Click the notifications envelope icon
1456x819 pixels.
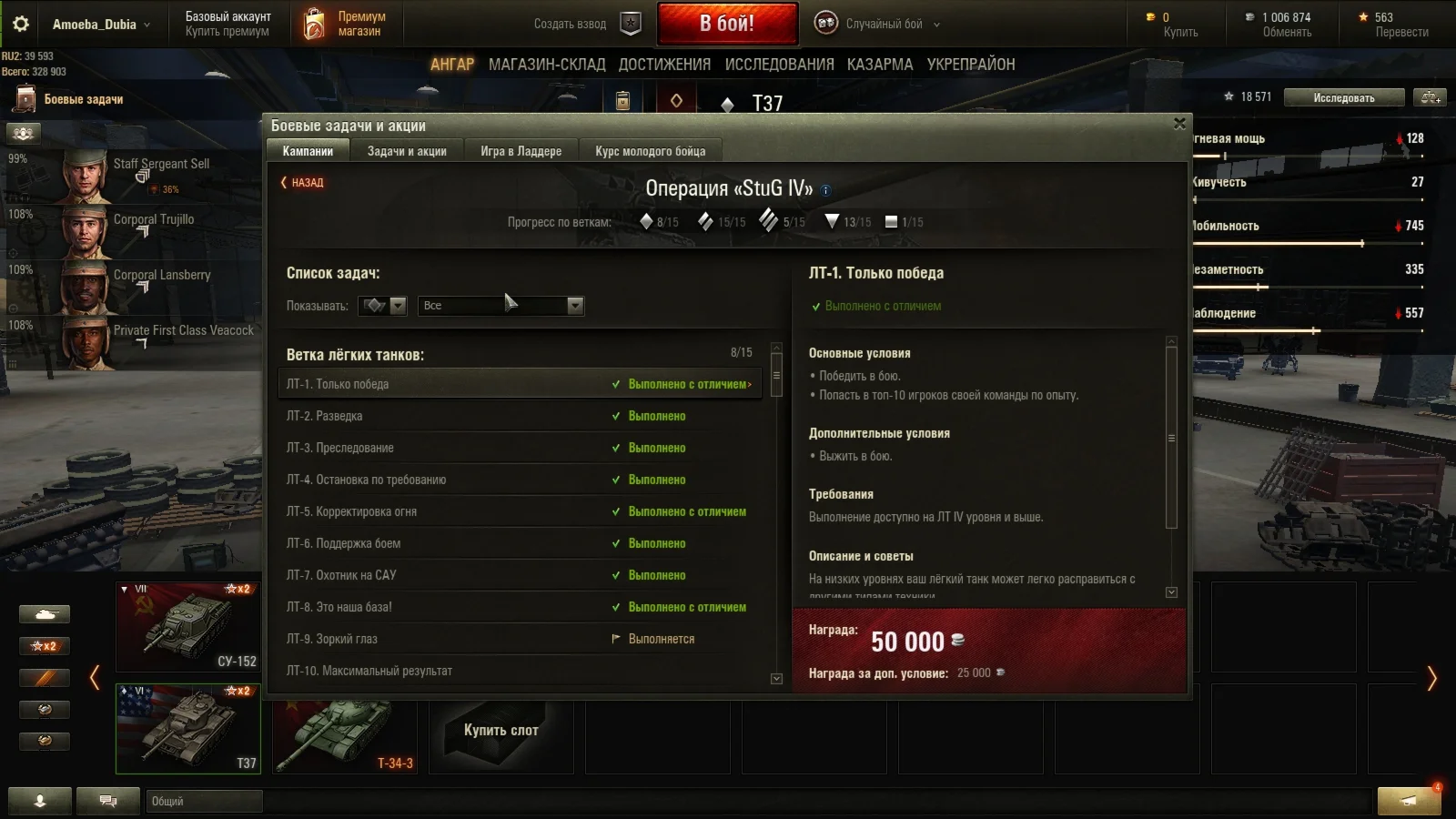(x=1409, y=801)
